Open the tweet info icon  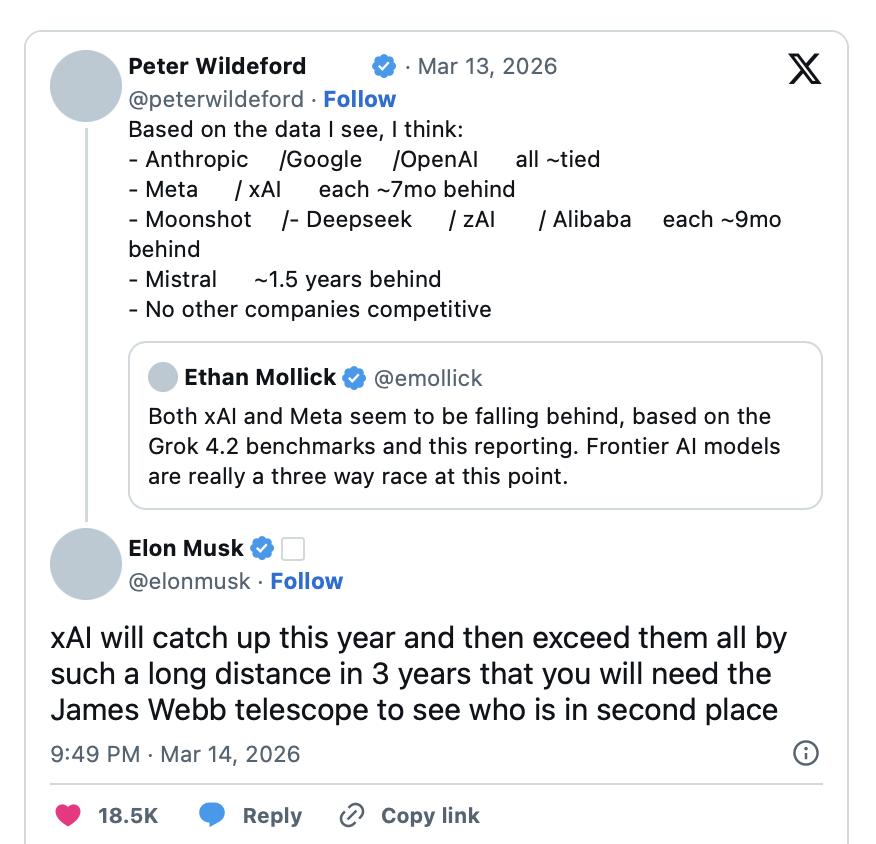tap(805, 753)
